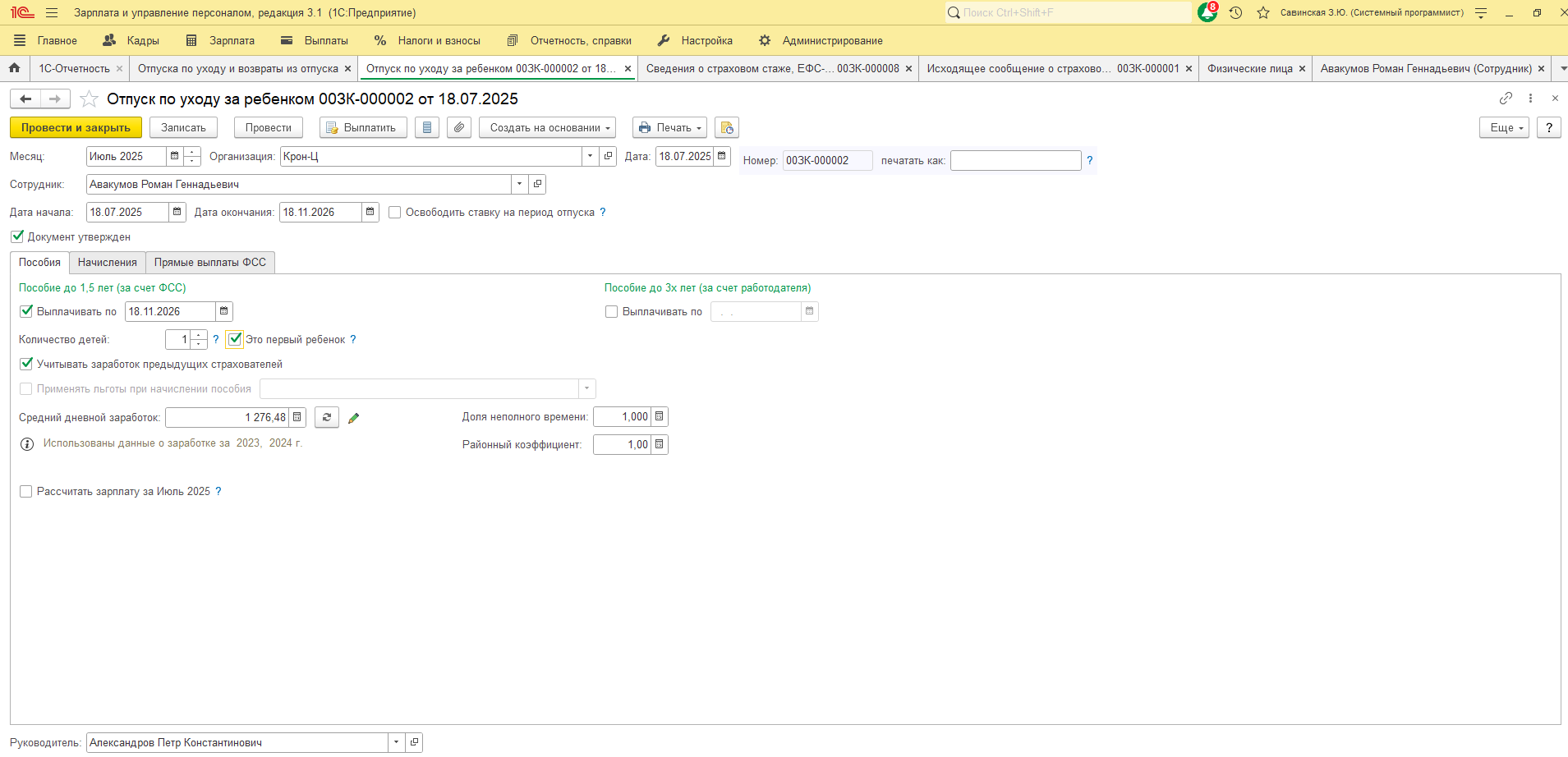Viewport: 1568px width, 757px height.
Task: Open the Зарплата menu section
Action: [x=221, y=40]
